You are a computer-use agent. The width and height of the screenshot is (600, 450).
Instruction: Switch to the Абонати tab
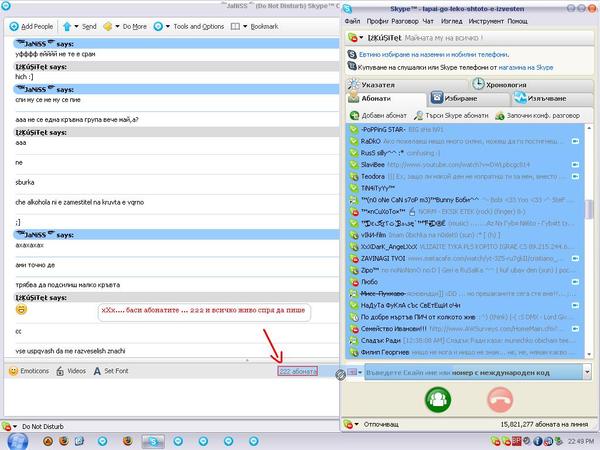point(386,98)
